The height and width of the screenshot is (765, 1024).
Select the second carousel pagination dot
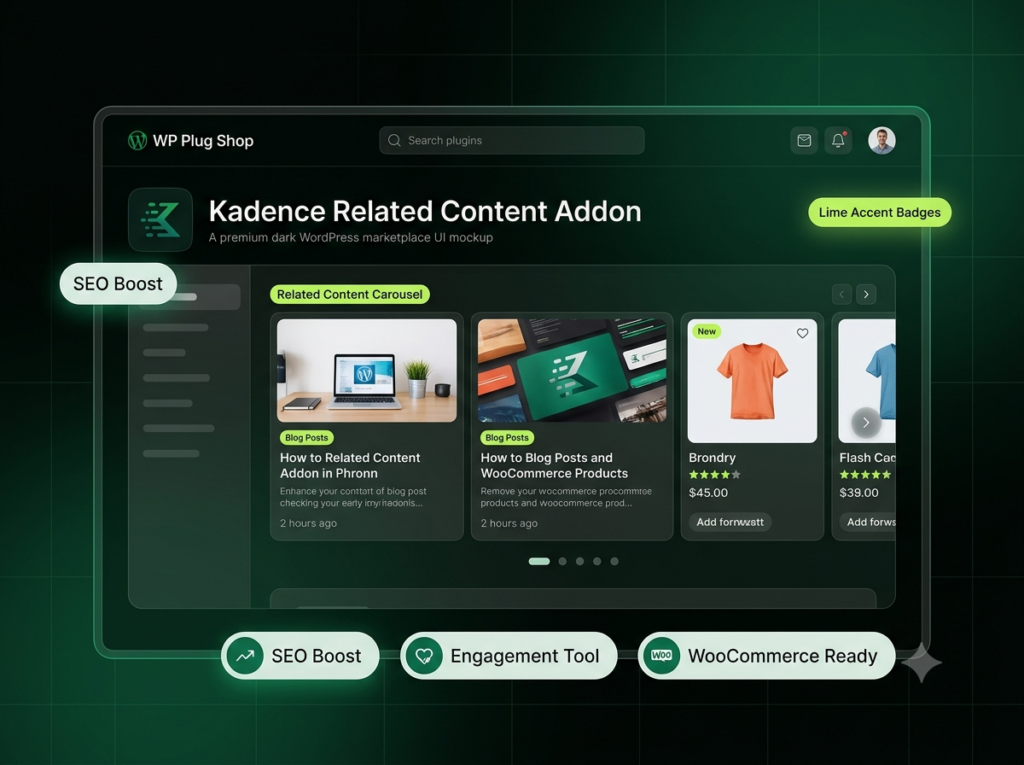tap(563, 561)
